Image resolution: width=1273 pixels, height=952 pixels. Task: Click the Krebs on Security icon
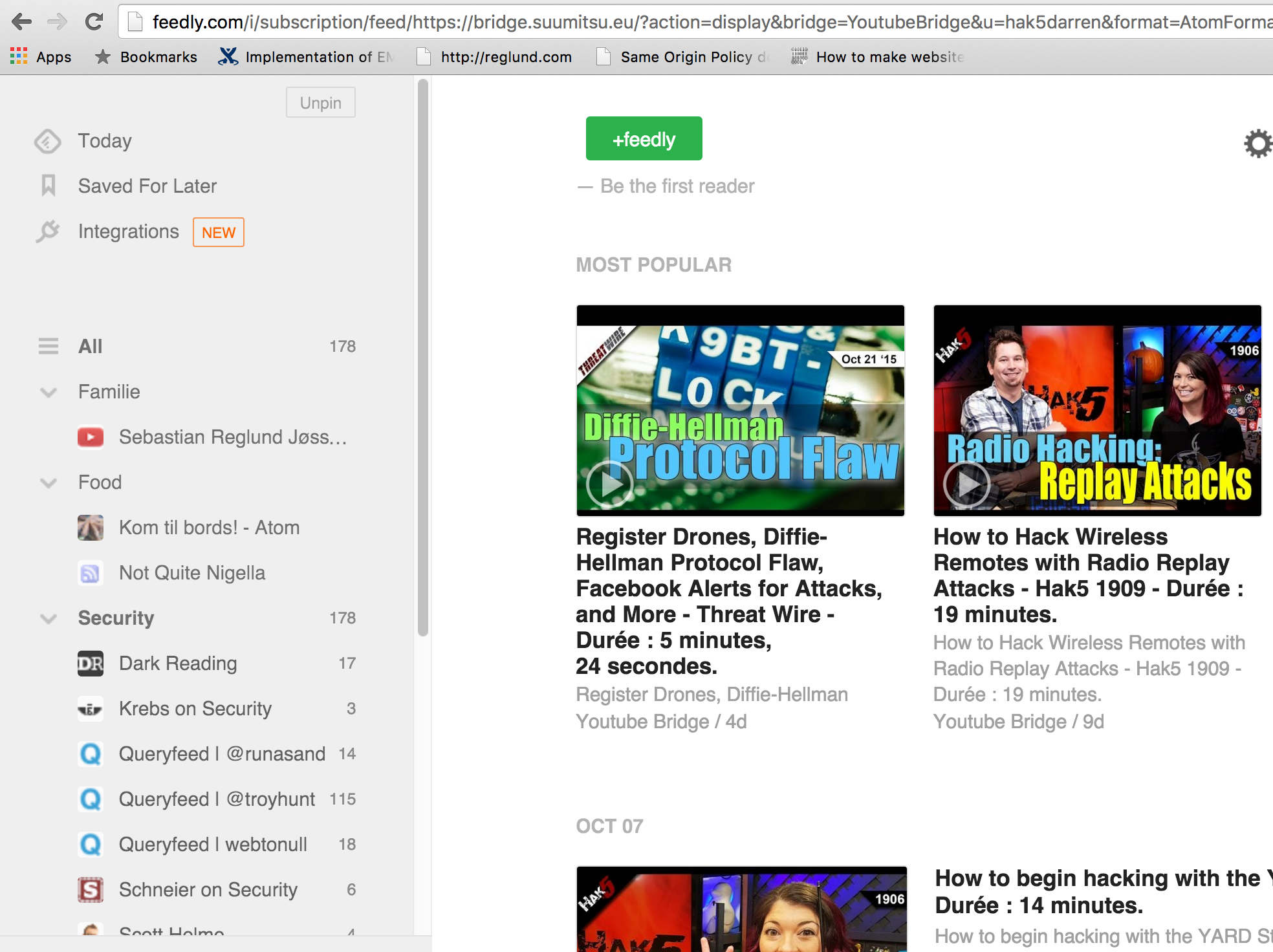click(91, 709)
